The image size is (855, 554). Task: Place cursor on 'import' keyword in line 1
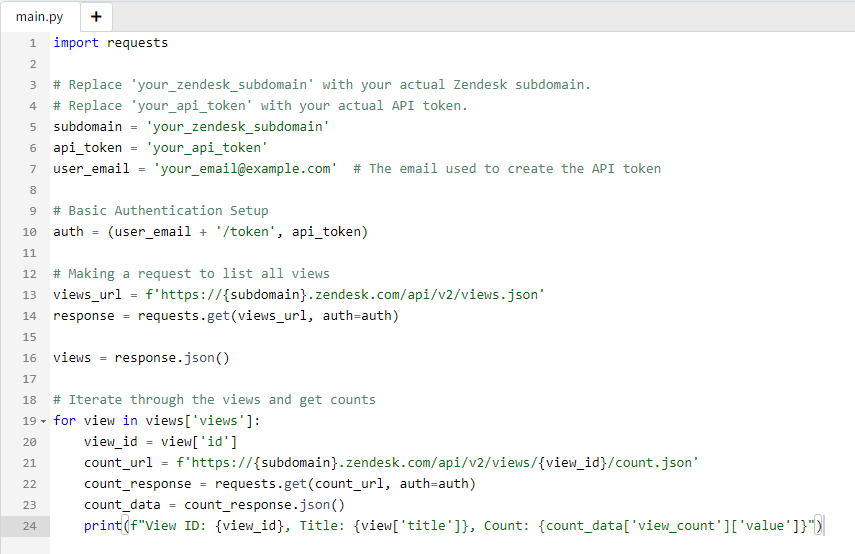tap(76, 43)
